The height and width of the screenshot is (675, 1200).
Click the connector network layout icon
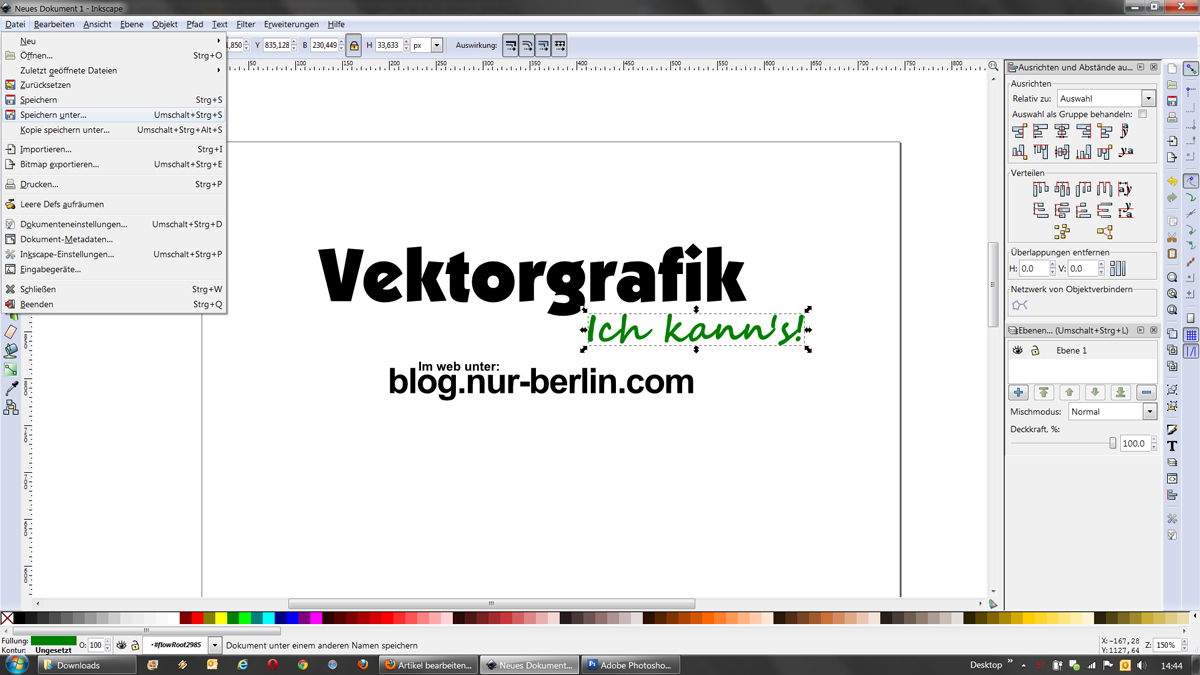(x=1019, y=304)
